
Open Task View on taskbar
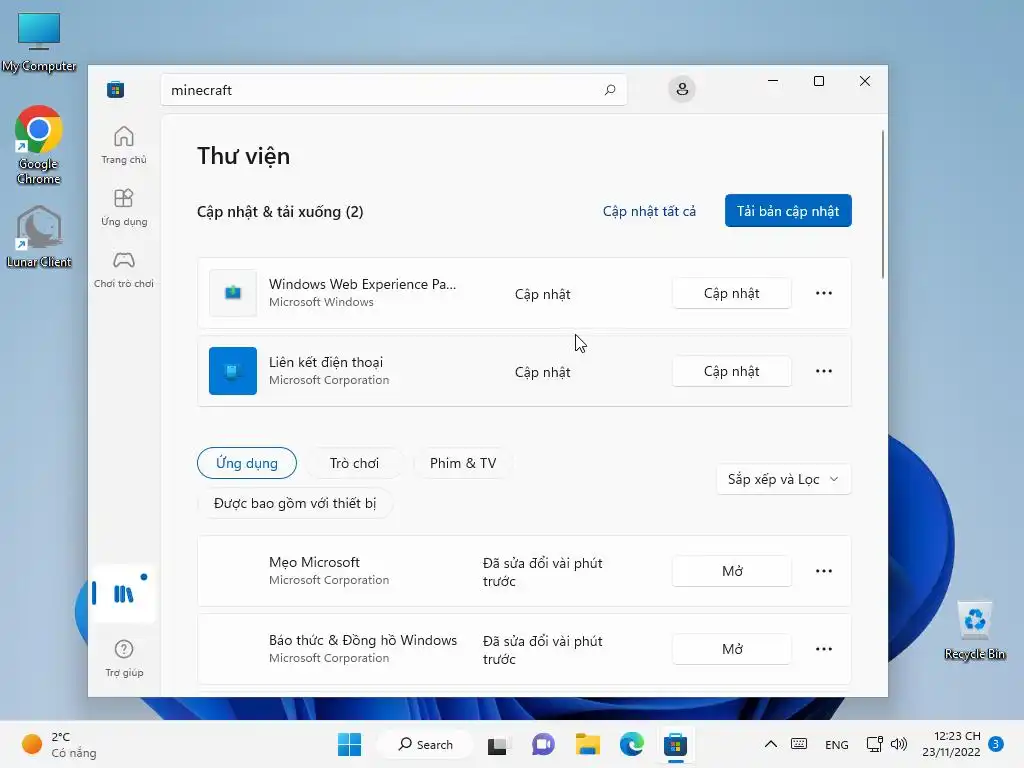point(497,744)
